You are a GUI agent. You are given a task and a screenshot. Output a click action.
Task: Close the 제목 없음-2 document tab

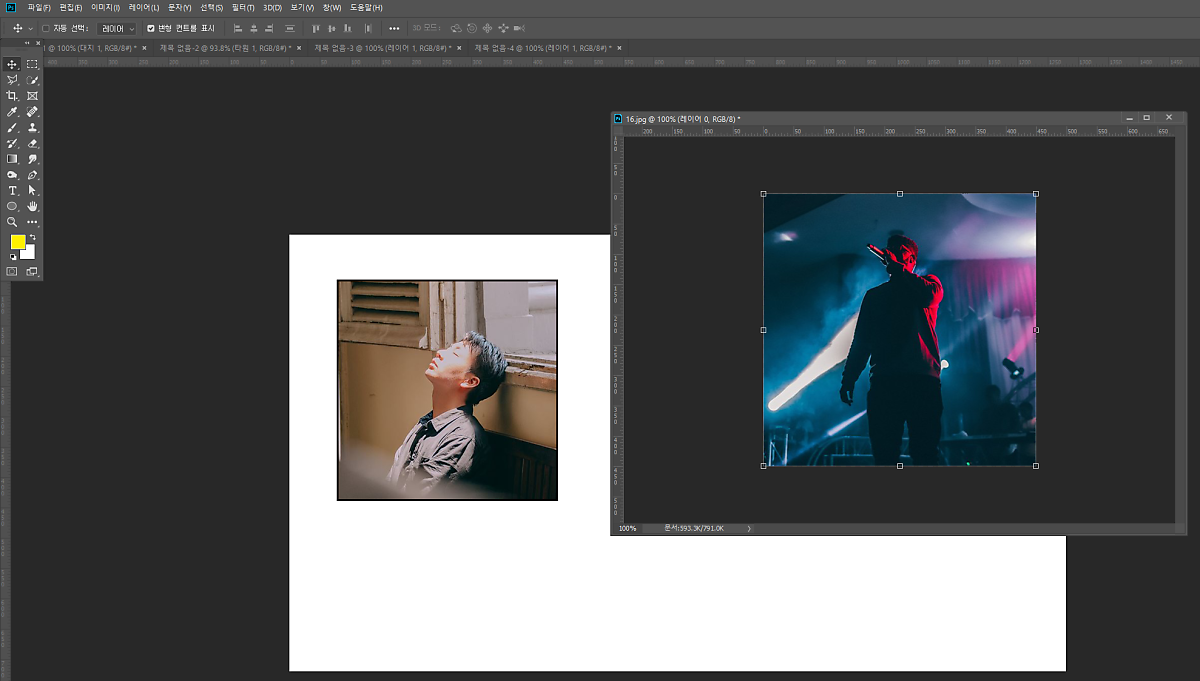(299, 47)
